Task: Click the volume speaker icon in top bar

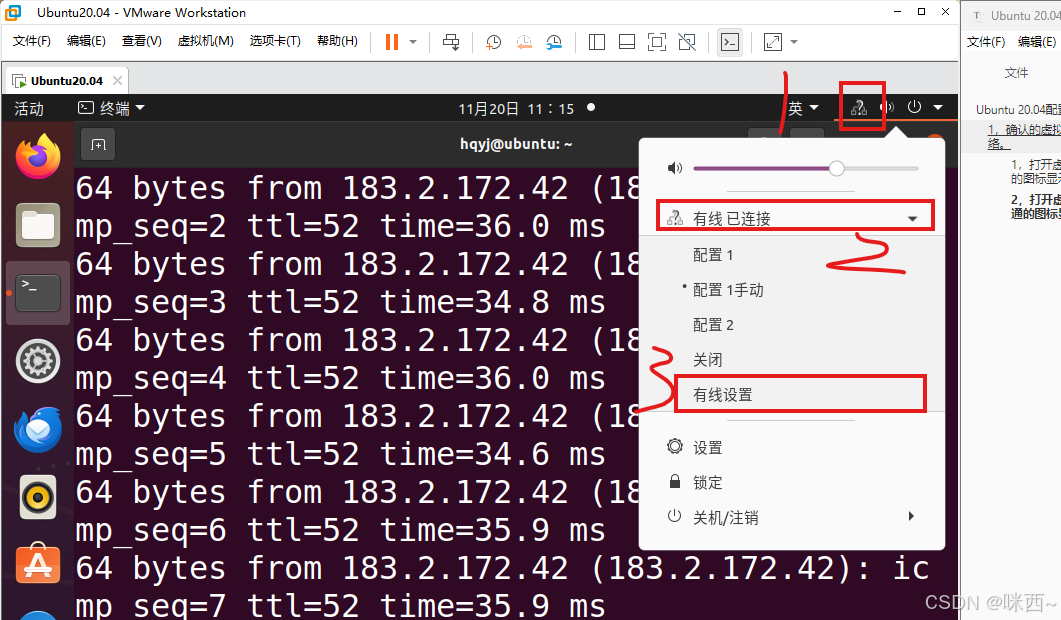Action: [887, 107]
